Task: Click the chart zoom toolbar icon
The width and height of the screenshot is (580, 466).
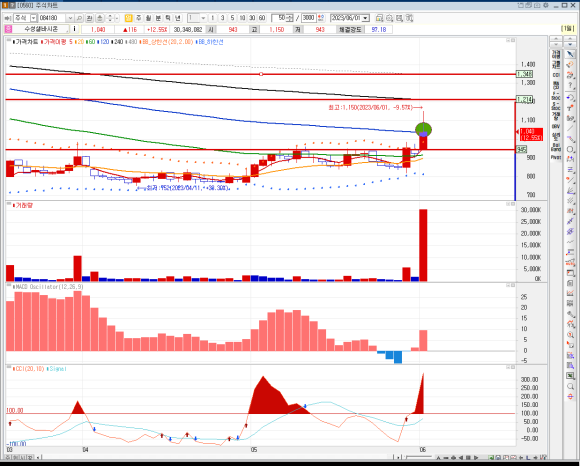Action: [x=389, y=18]
